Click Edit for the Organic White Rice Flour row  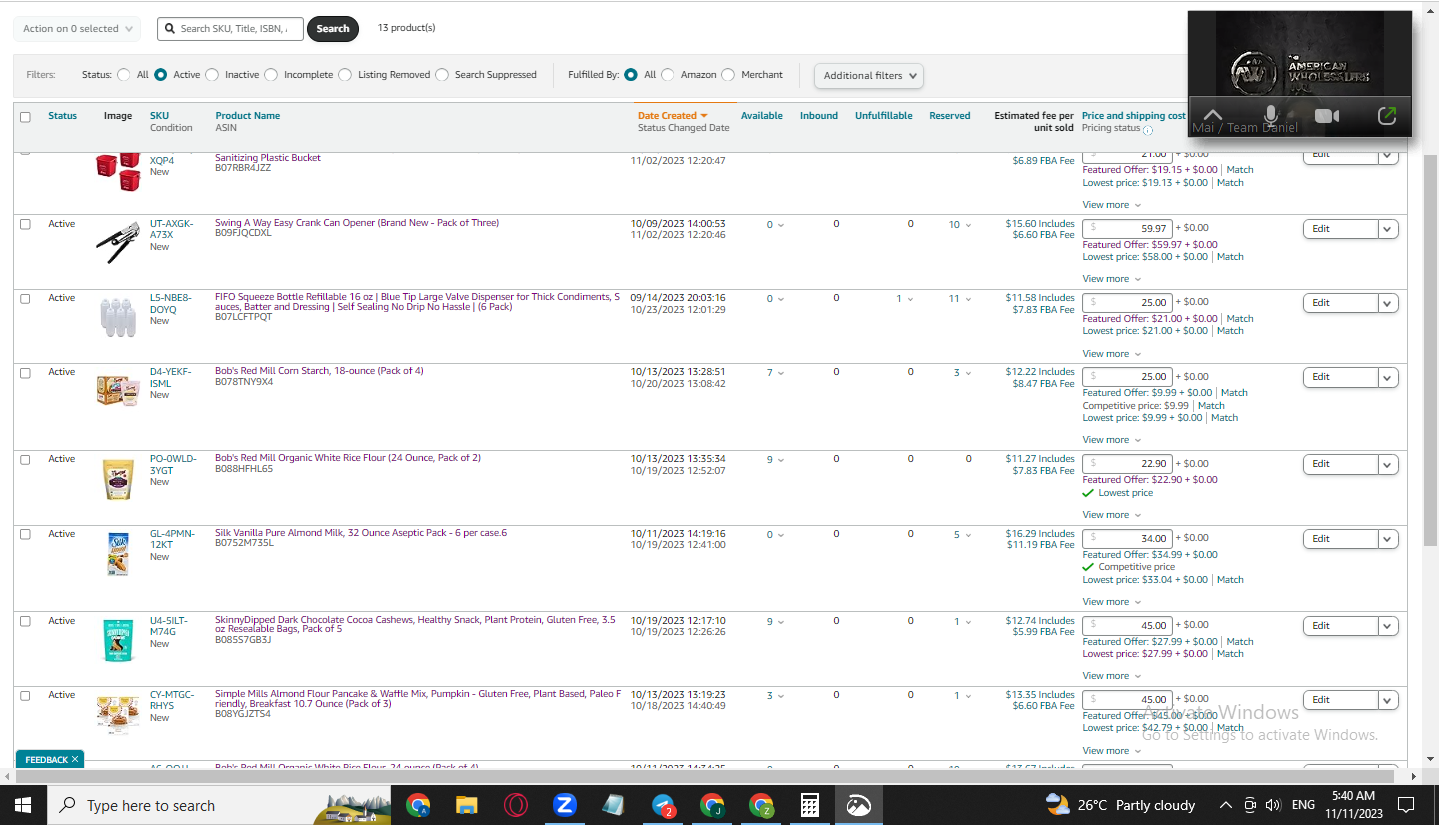click(1341, 464)
